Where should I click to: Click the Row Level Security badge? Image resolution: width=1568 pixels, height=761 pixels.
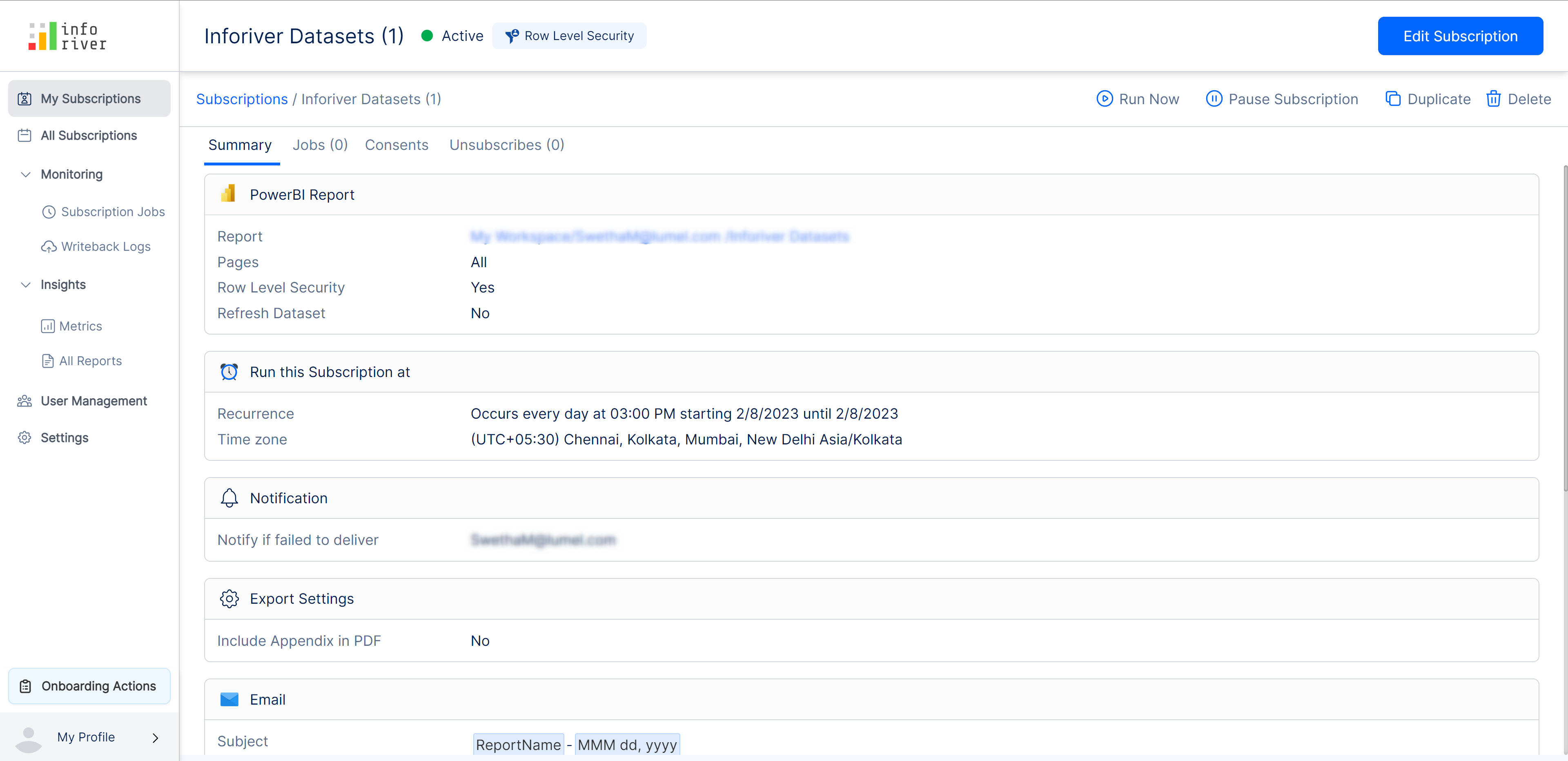coord(569,36)
